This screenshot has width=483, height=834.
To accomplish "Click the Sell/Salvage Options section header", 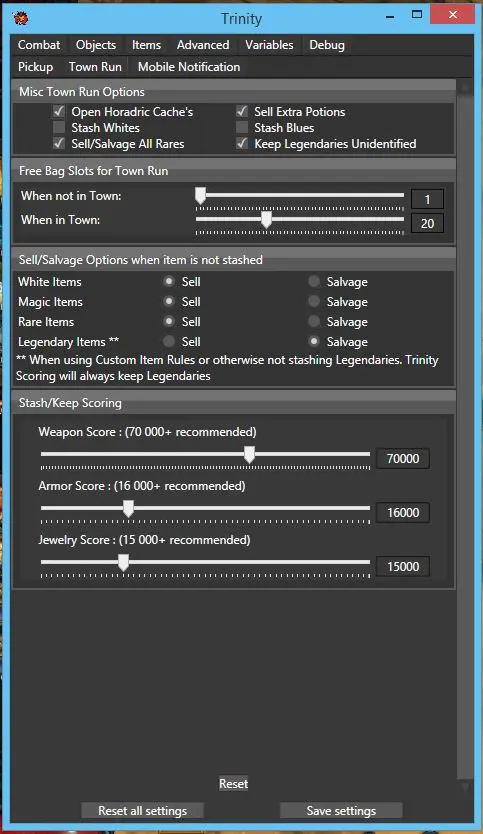I will pyautogui.click(x=234, y=260).
